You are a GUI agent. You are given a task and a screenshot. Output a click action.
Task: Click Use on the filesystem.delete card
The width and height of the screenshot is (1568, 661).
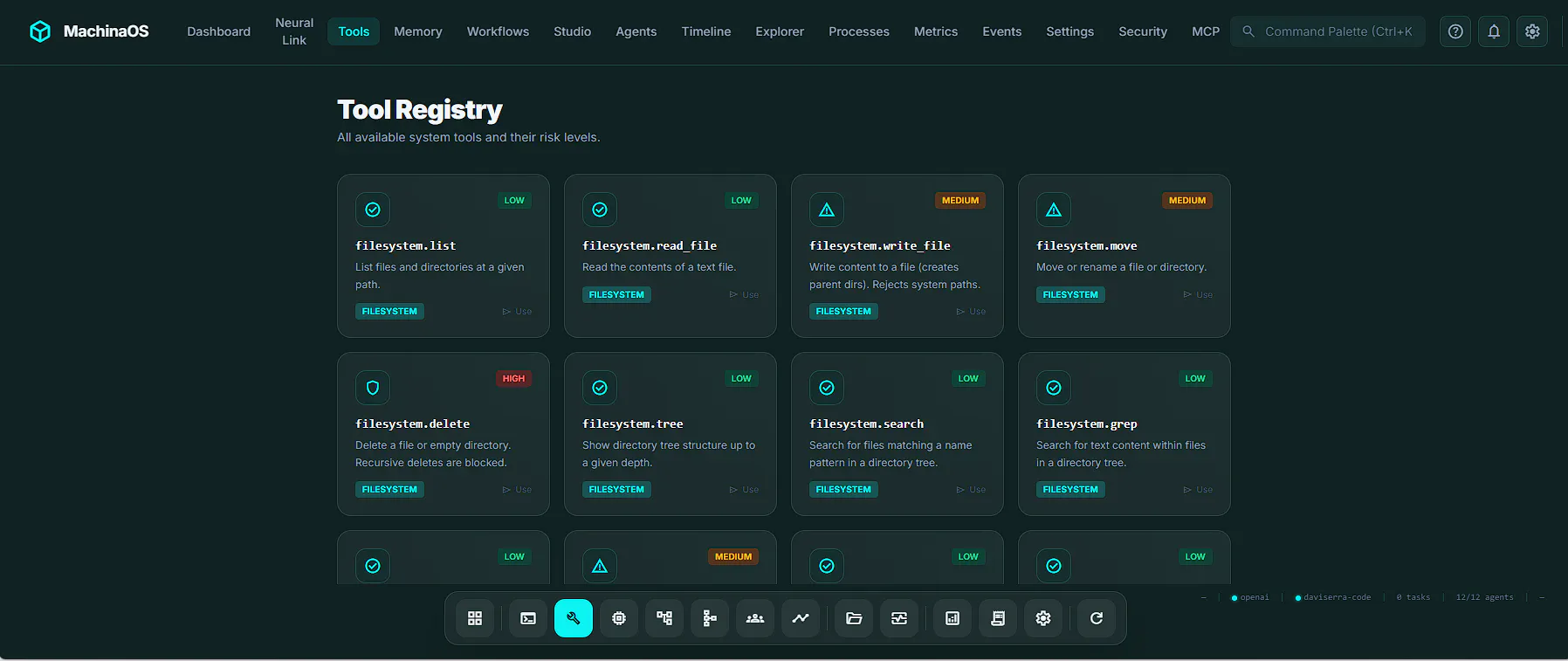coord(517,490)
